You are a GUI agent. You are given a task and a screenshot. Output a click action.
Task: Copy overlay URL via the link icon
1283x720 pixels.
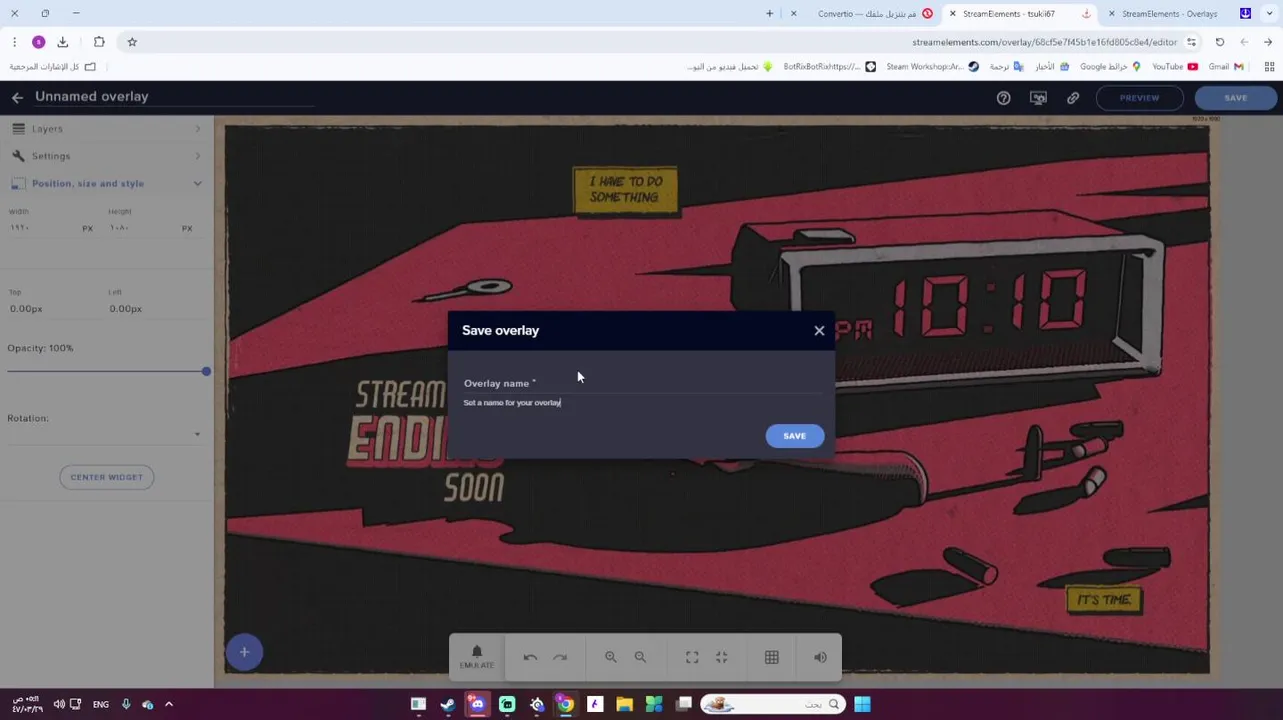coord(1073,98)
